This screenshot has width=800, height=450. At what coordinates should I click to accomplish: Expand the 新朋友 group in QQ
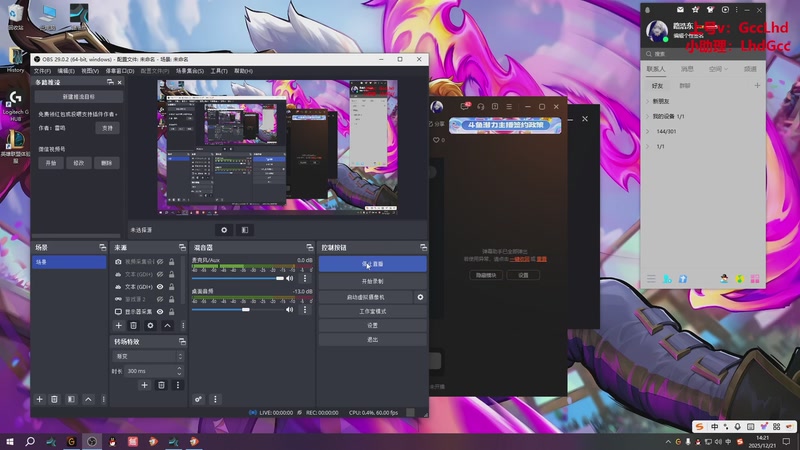click(x=648, y=101)
